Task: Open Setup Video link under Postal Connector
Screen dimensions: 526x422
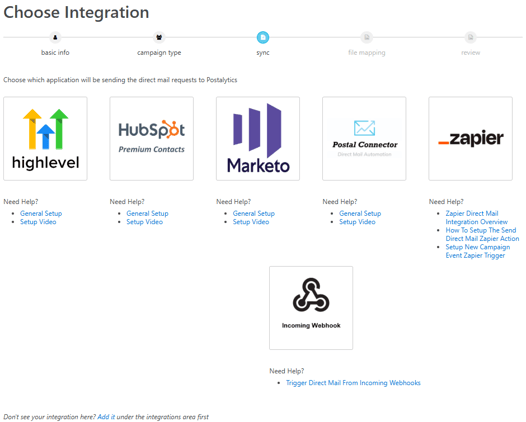Action: [x=357, y=222]
